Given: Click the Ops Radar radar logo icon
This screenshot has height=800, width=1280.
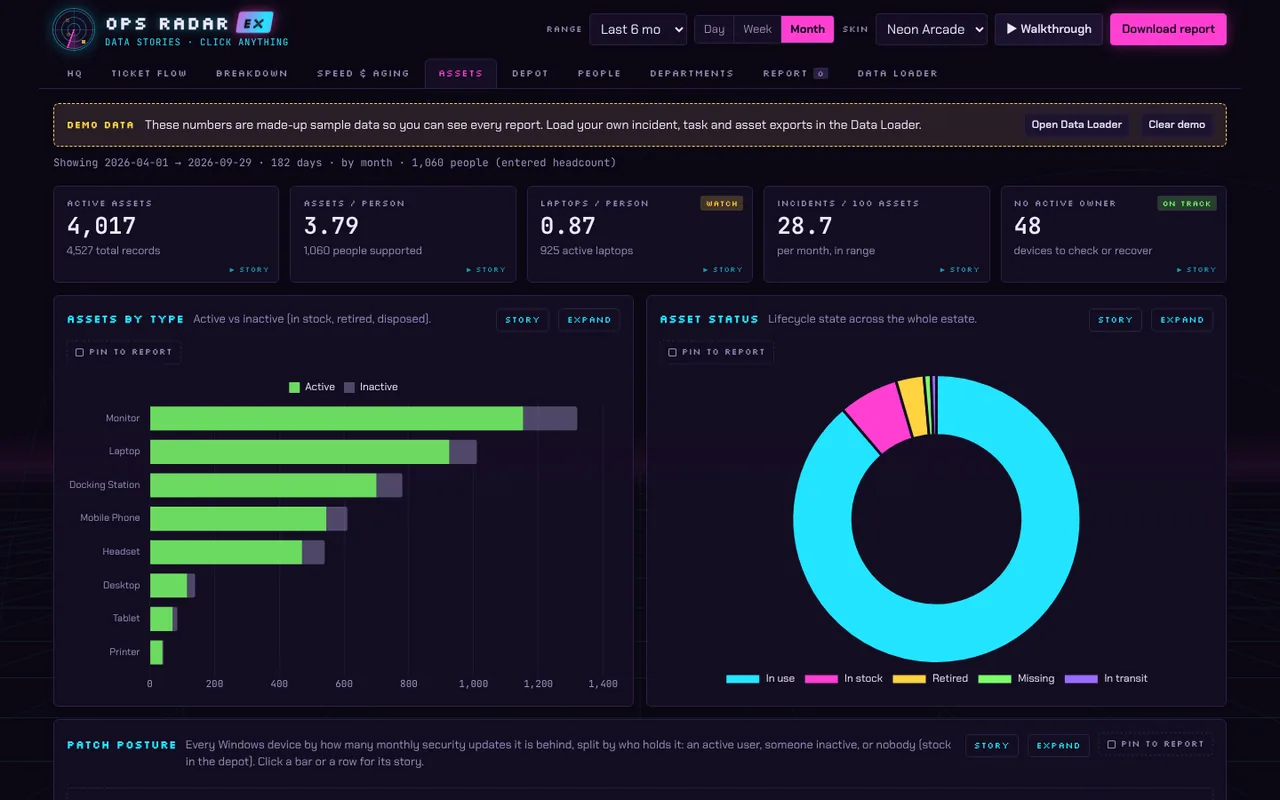Looking at the screenshot, I should point(75,29).
